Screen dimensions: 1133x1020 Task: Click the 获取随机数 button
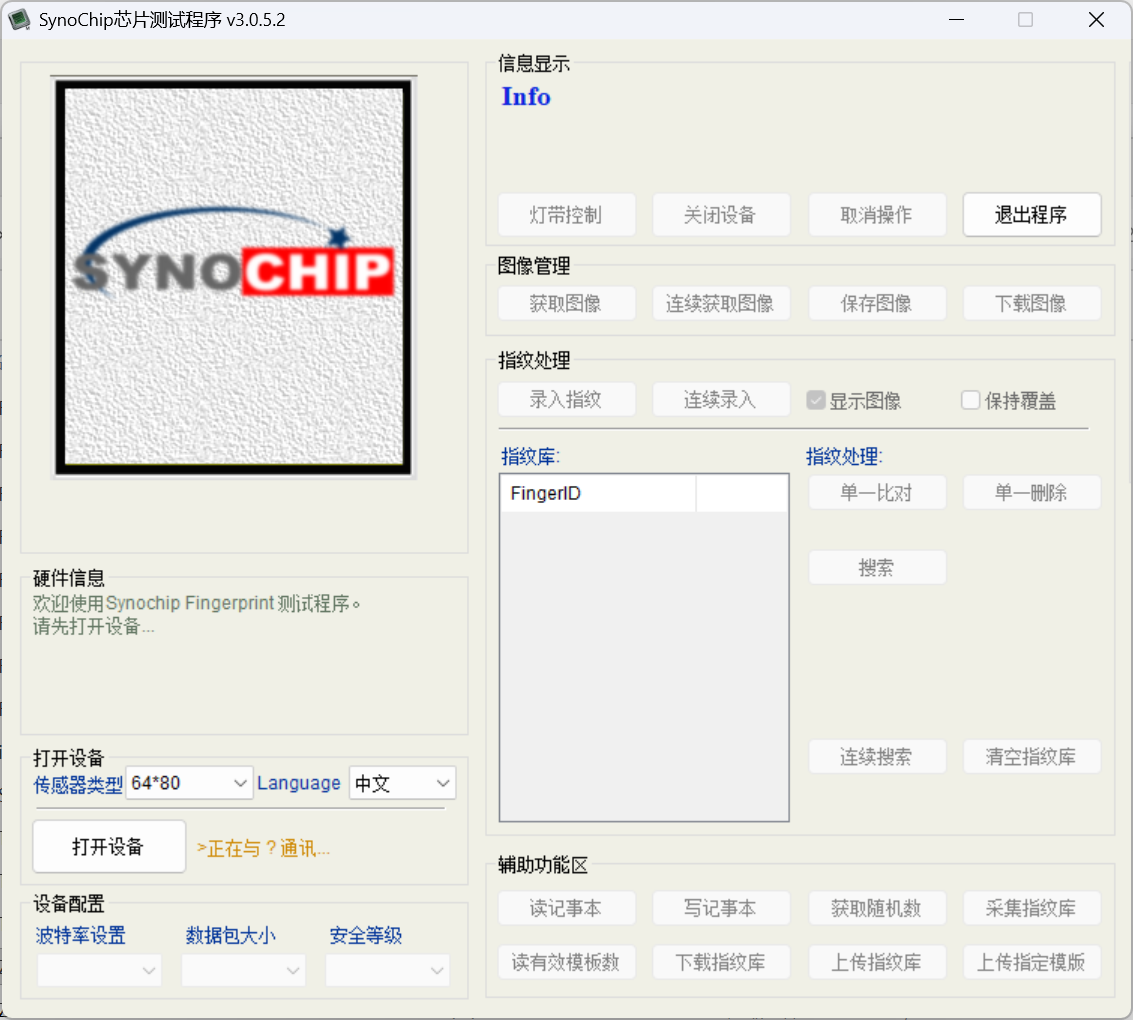point(877,908)
